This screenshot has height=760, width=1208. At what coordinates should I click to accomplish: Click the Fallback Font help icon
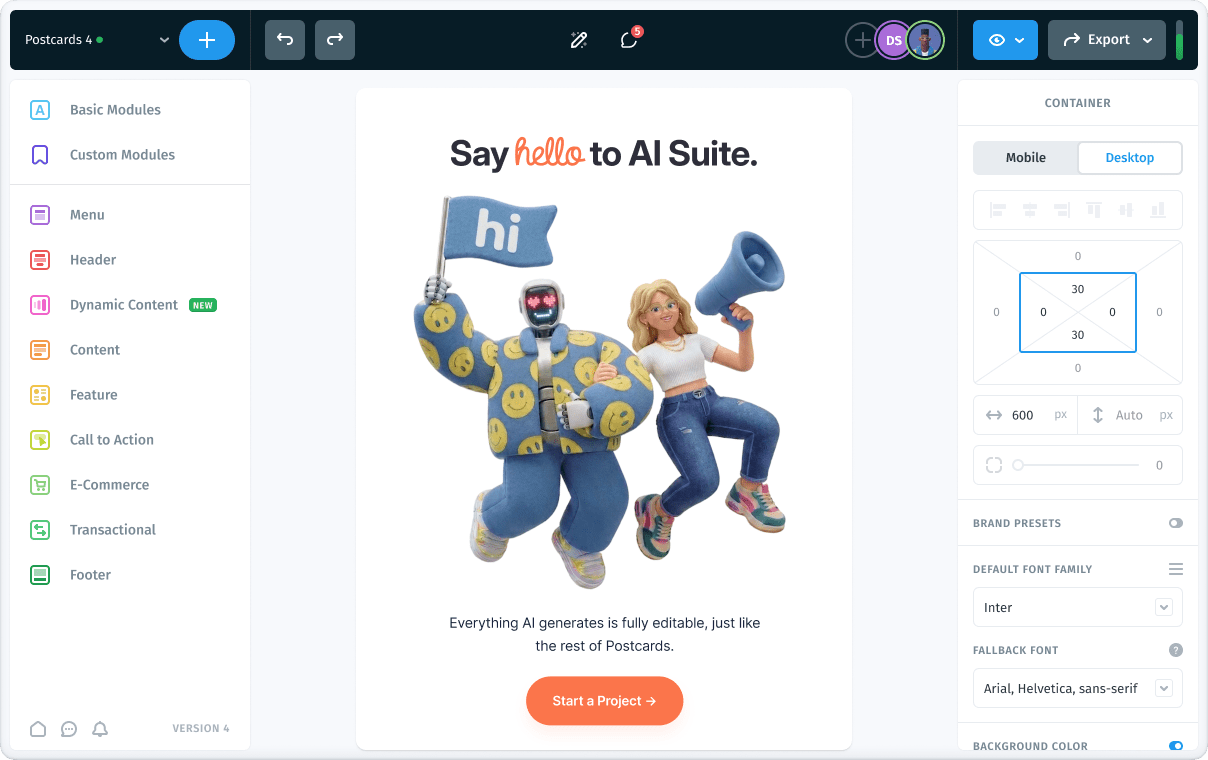[1176, 650]
